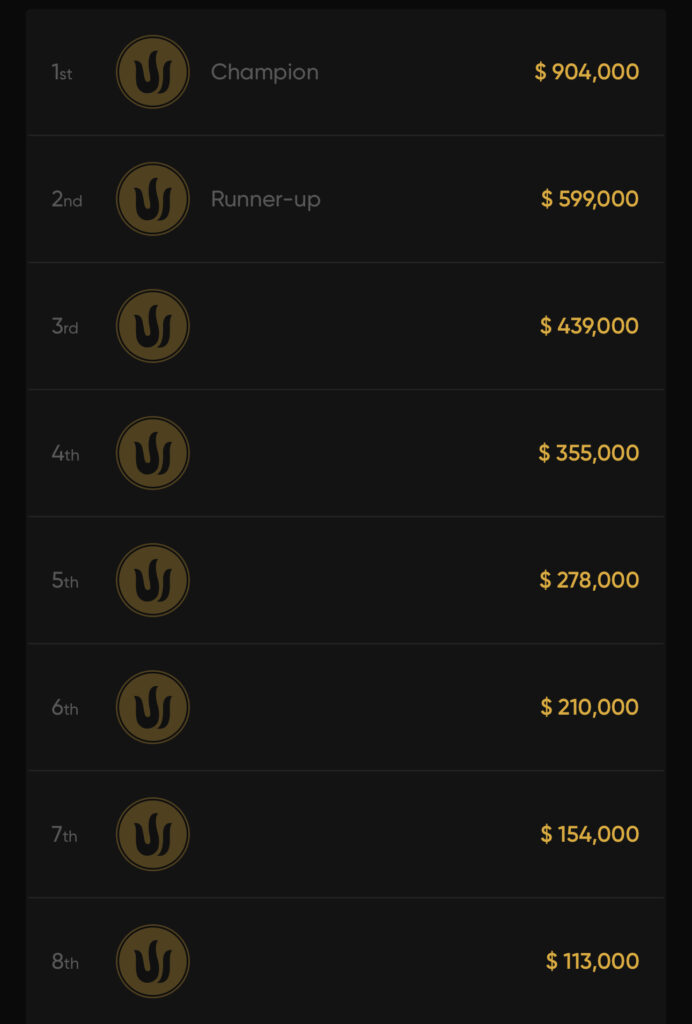Click the 6th place gold emblem

(152, 707)
